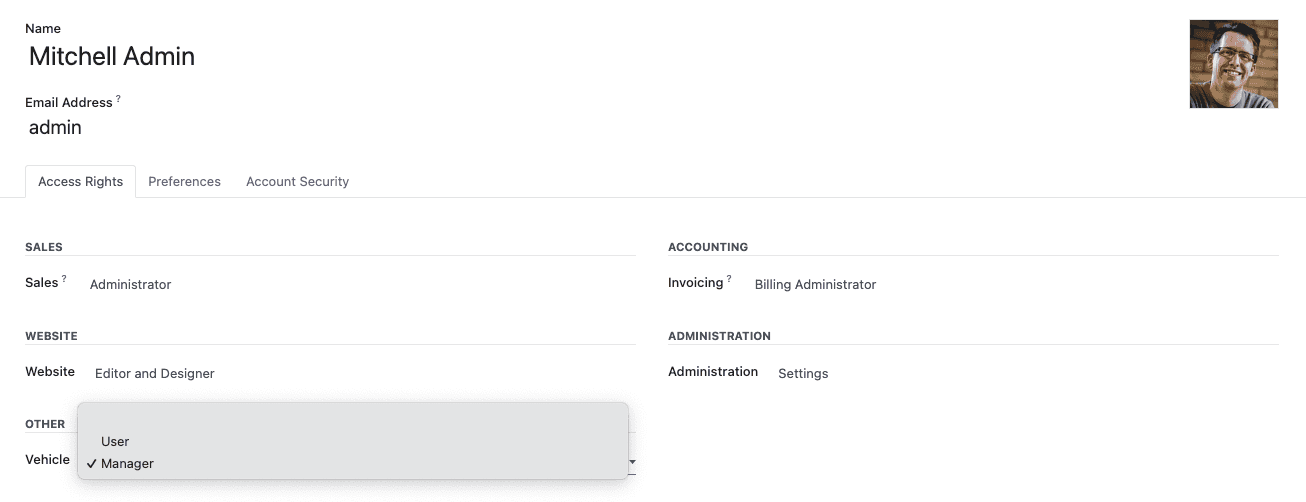Click the Administration field label
The height and width of the screenshot is (502, 1306).
[713, 372]
